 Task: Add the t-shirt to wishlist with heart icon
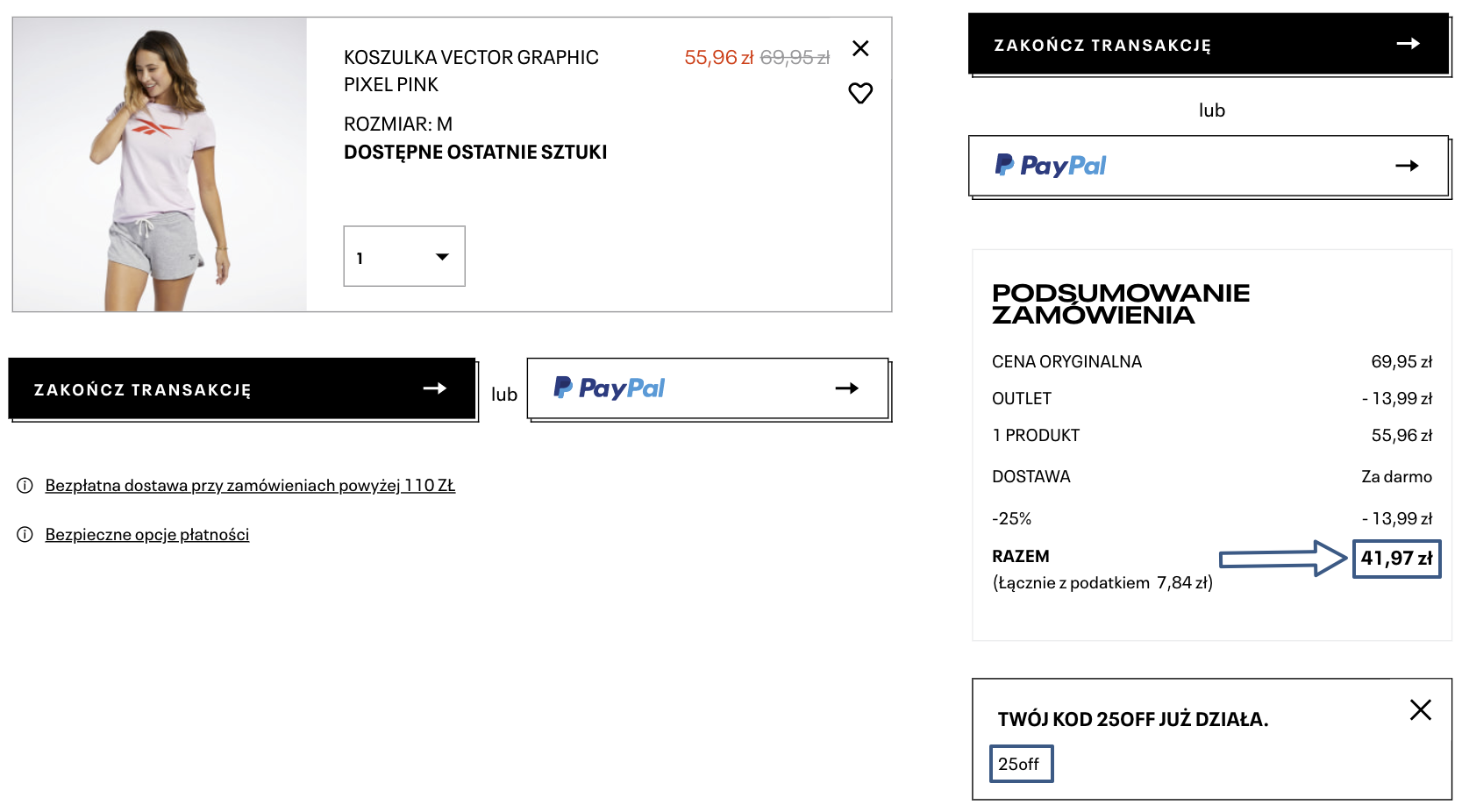(860, 93)
